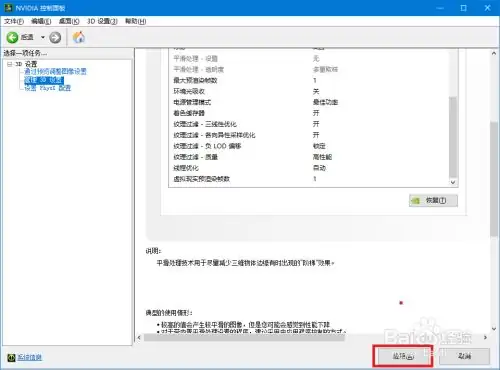
Task: Select the 纹理过滤 - 质量 row
Action: (x=309, y=157)
